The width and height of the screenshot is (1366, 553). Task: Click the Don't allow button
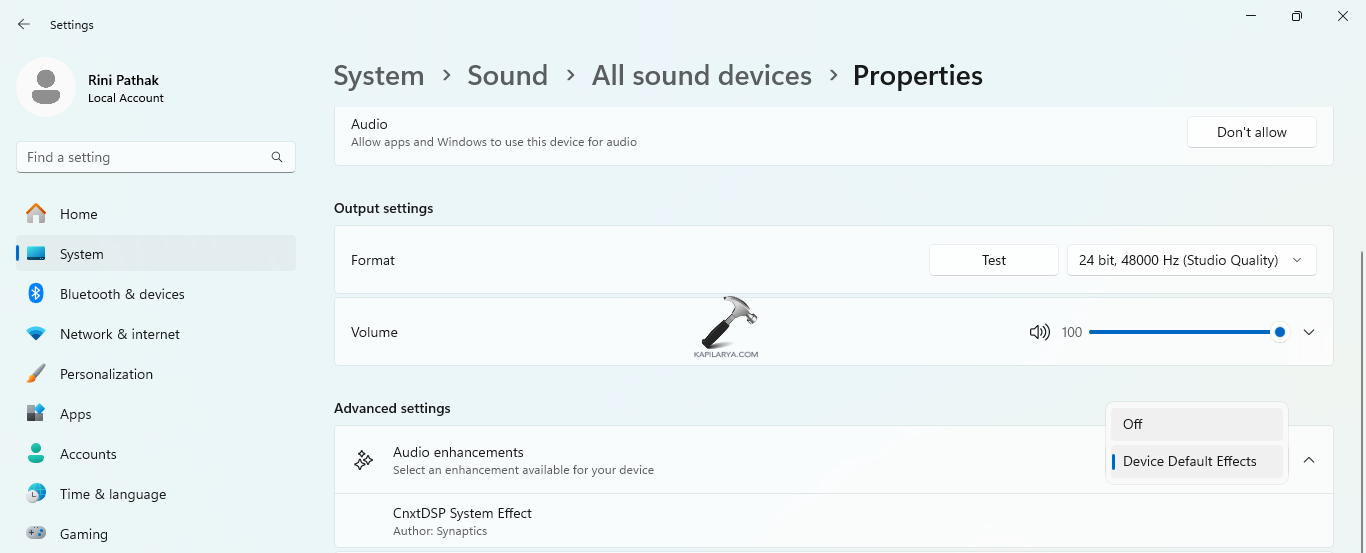[1251, 132]
